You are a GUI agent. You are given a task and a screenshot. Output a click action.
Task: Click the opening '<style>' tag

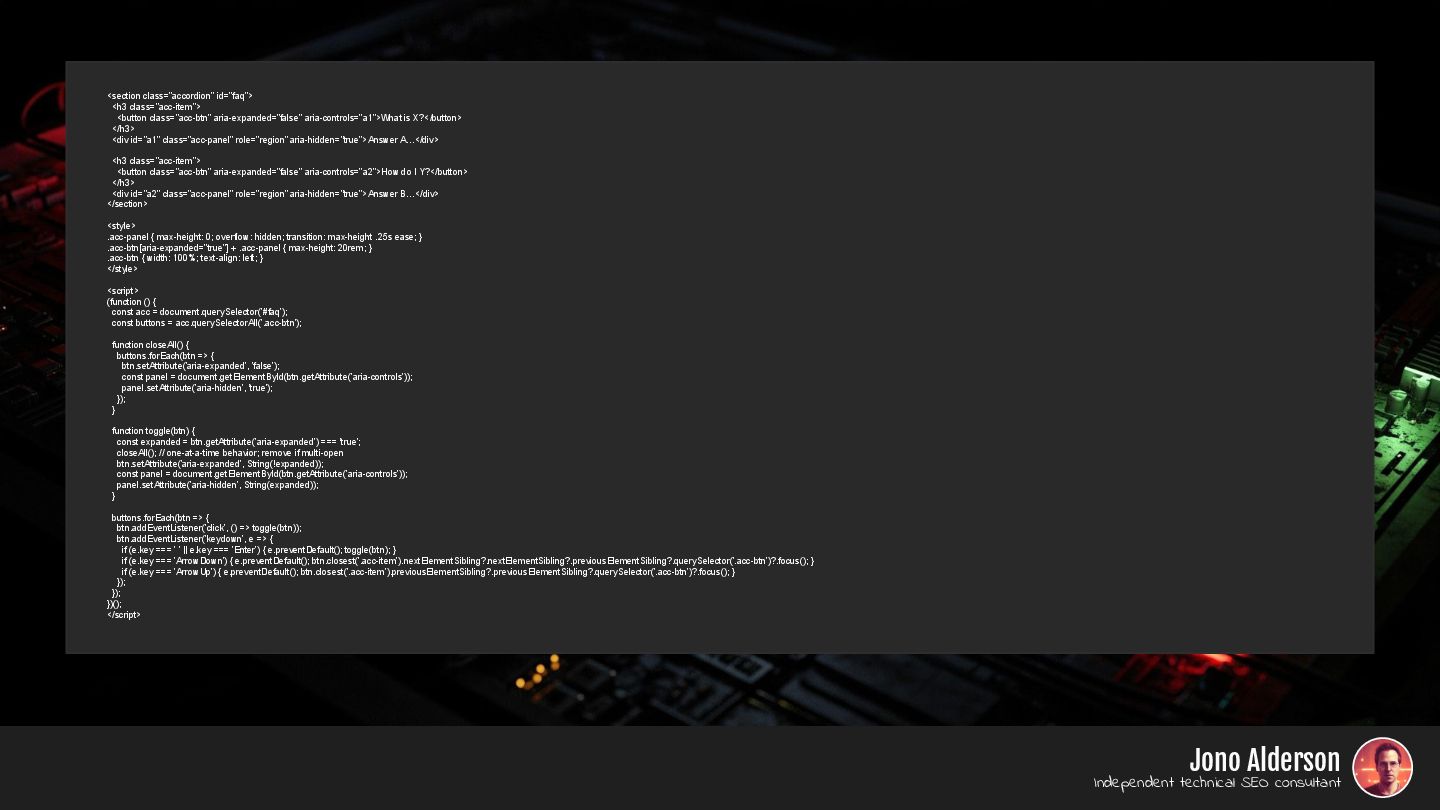coord(121,226)
